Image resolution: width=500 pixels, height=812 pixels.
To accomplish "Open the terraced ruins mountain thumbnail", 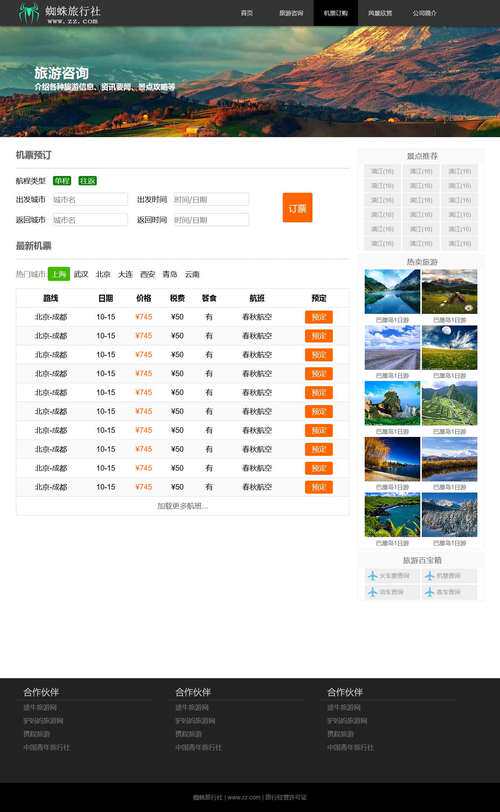I will 449,403.
